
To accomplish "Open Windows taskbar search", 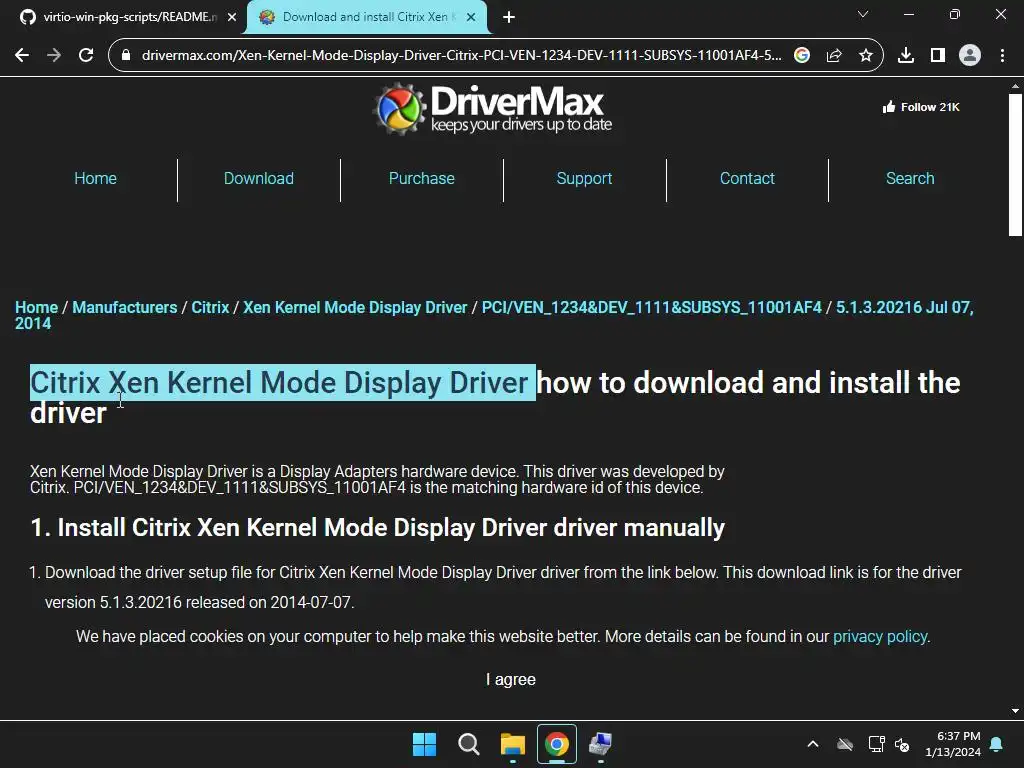I will click(469, 744).
